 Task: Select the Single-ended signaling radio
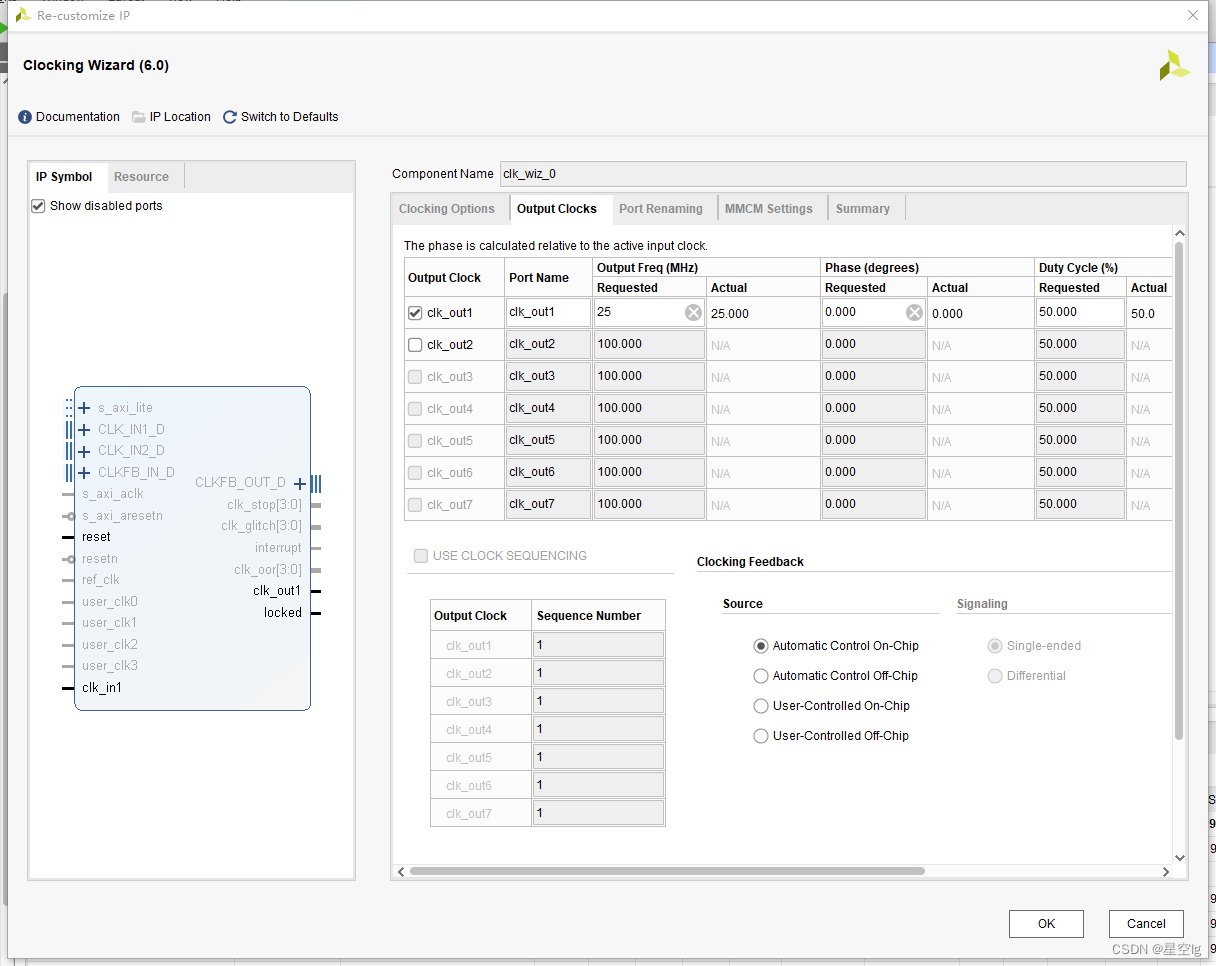tap(995, 646)
